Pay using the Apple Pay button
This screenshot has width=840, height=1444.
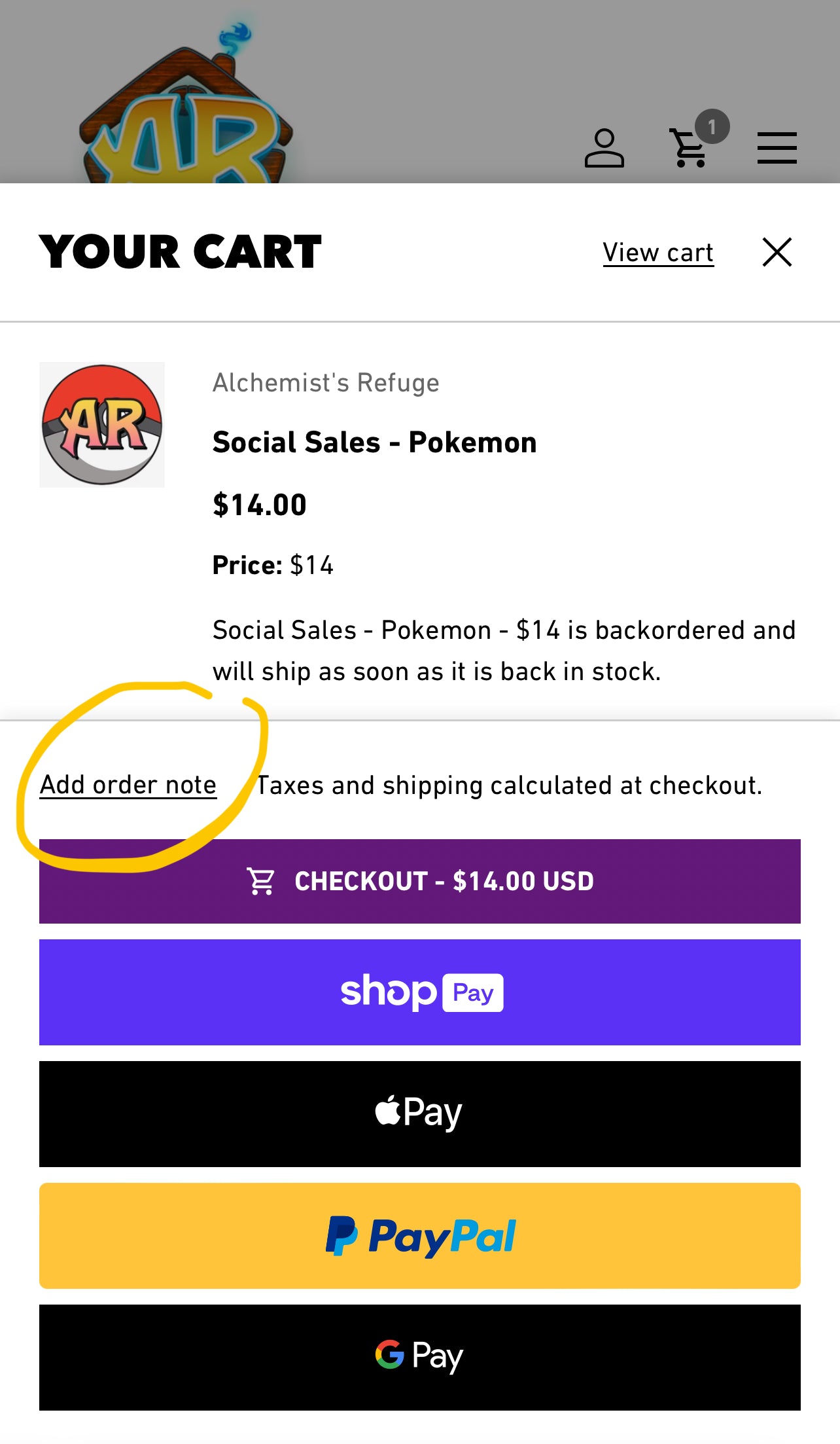click(420, 1114)
